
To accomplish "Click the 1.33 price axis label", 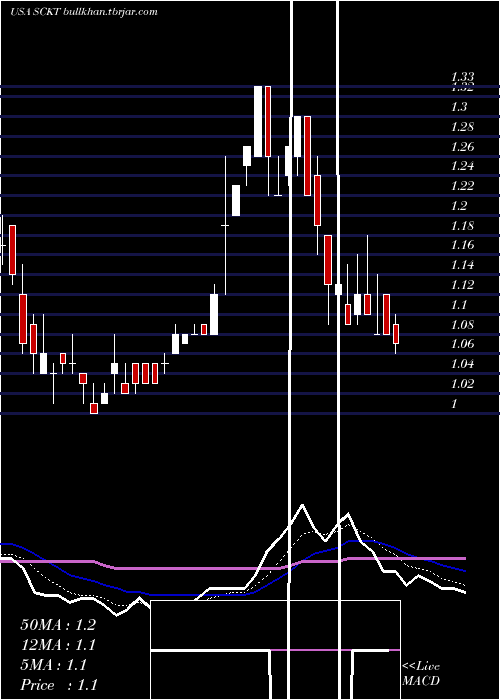I will click(x=462, y=77).
